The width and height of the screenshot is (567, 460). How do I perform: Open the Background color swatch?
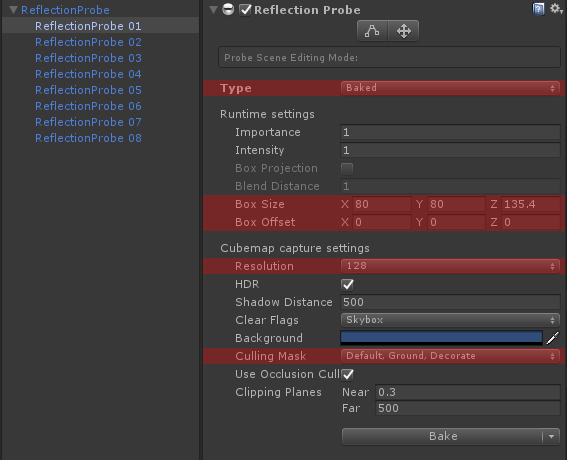coord(441,338)
